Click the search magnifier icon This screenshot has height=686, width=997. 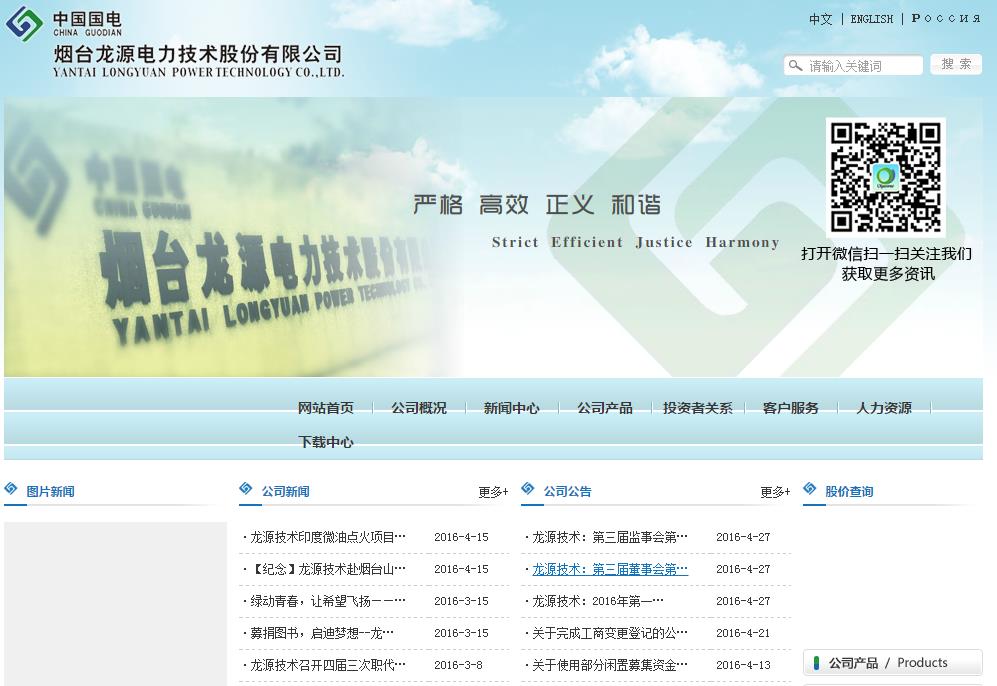pos(795,65)
